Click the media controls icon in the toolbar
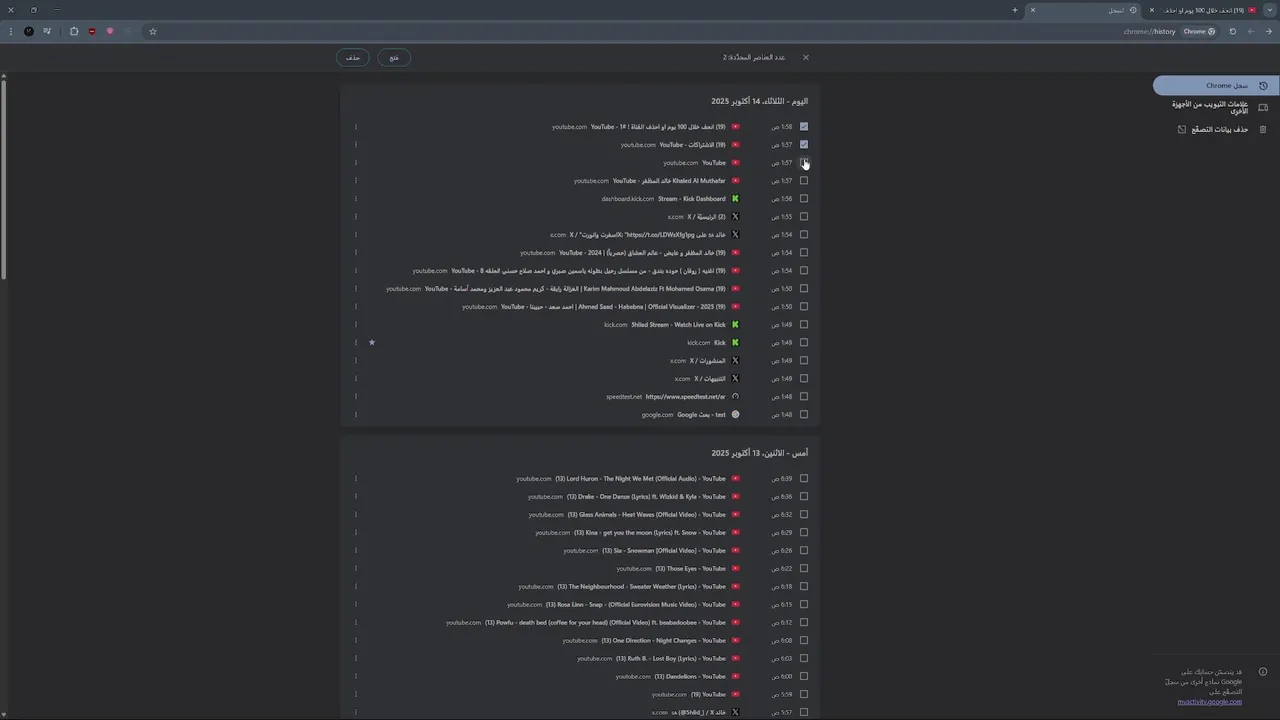The image size is (1280, 720). [x=47, y=31]
